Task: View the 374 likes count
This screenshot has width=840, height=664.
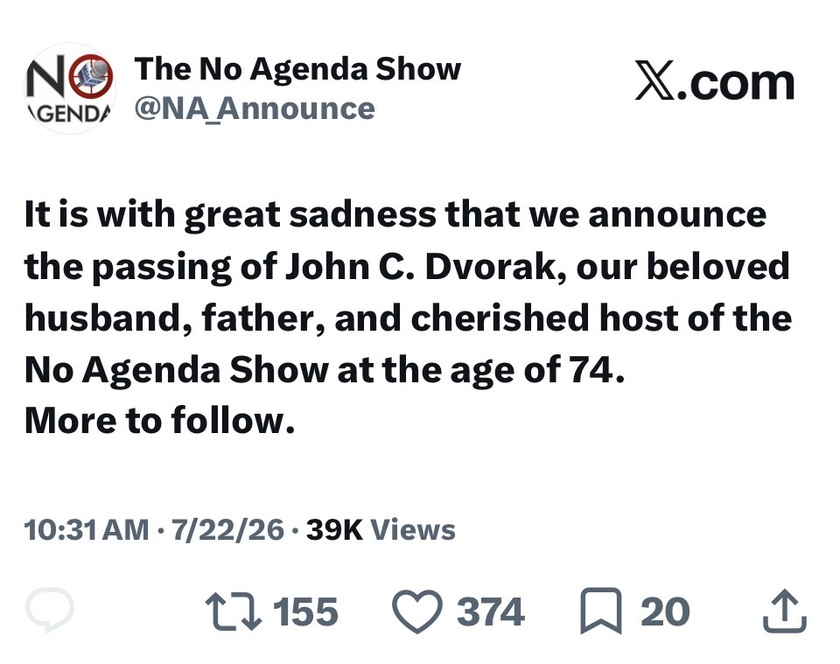Action: point(490,611)
